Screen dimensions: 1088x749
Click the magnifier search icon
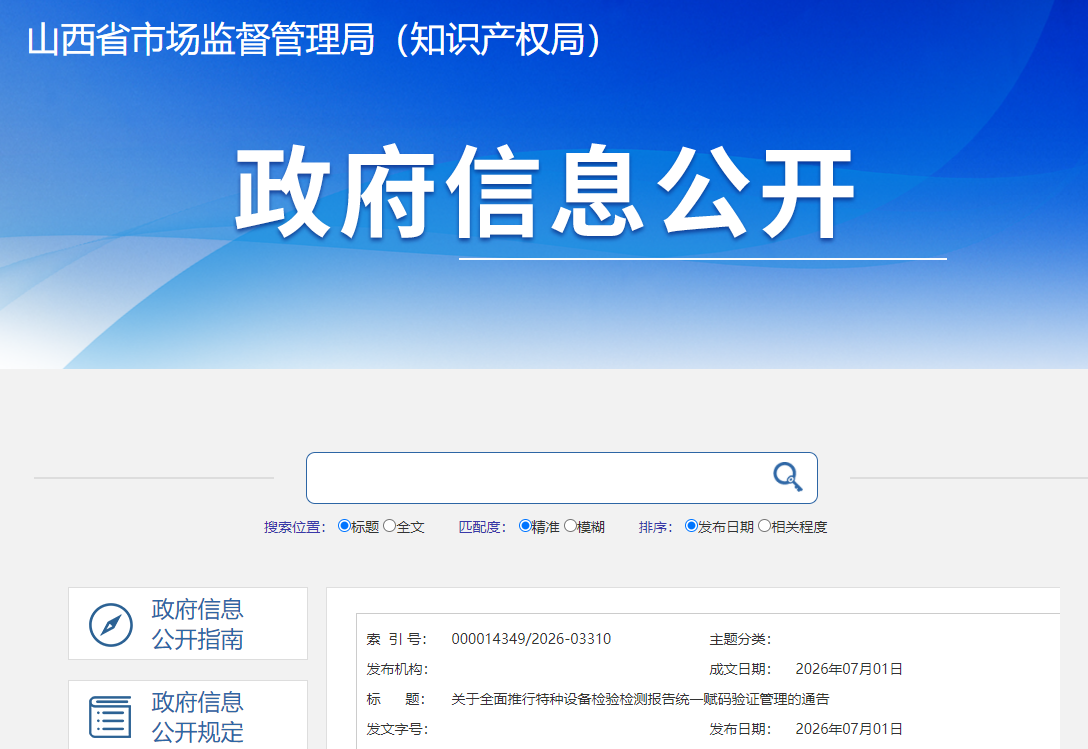click(x=788, y=477)
